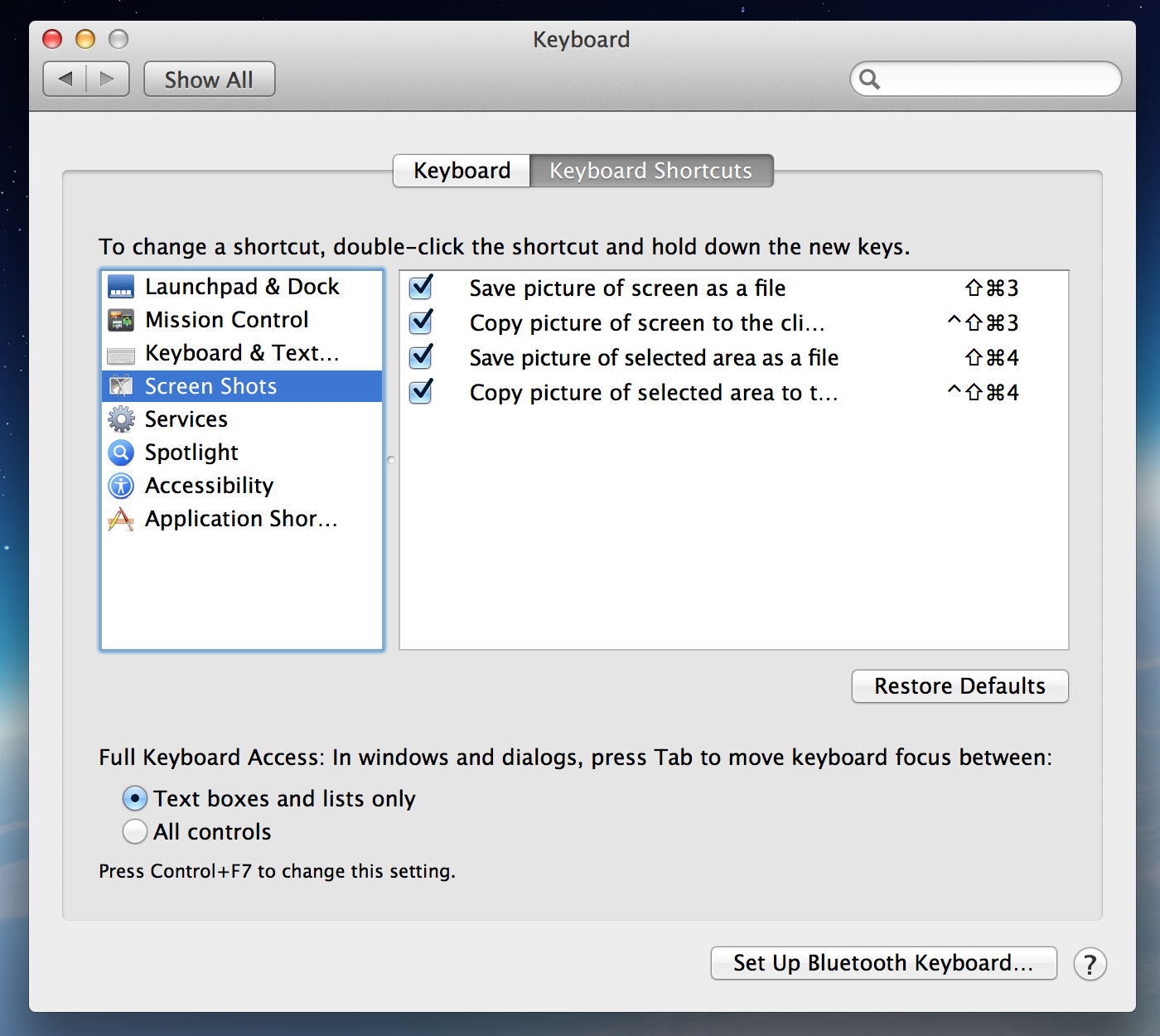Select Application Shortcuts category

click(x=242, y=519)
